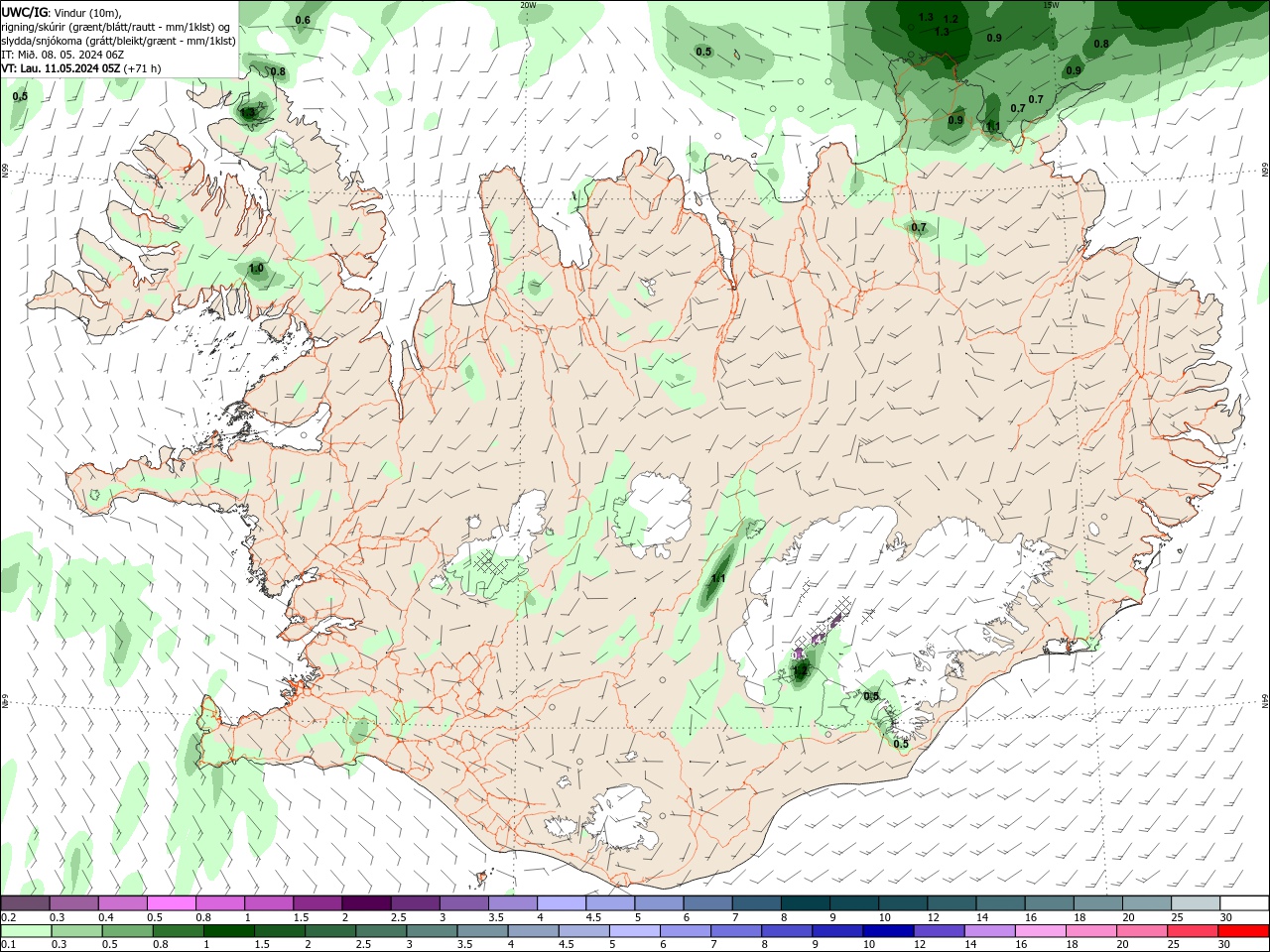Select the 0.5–0.8 green swatch in lower legend

[128, 931]
